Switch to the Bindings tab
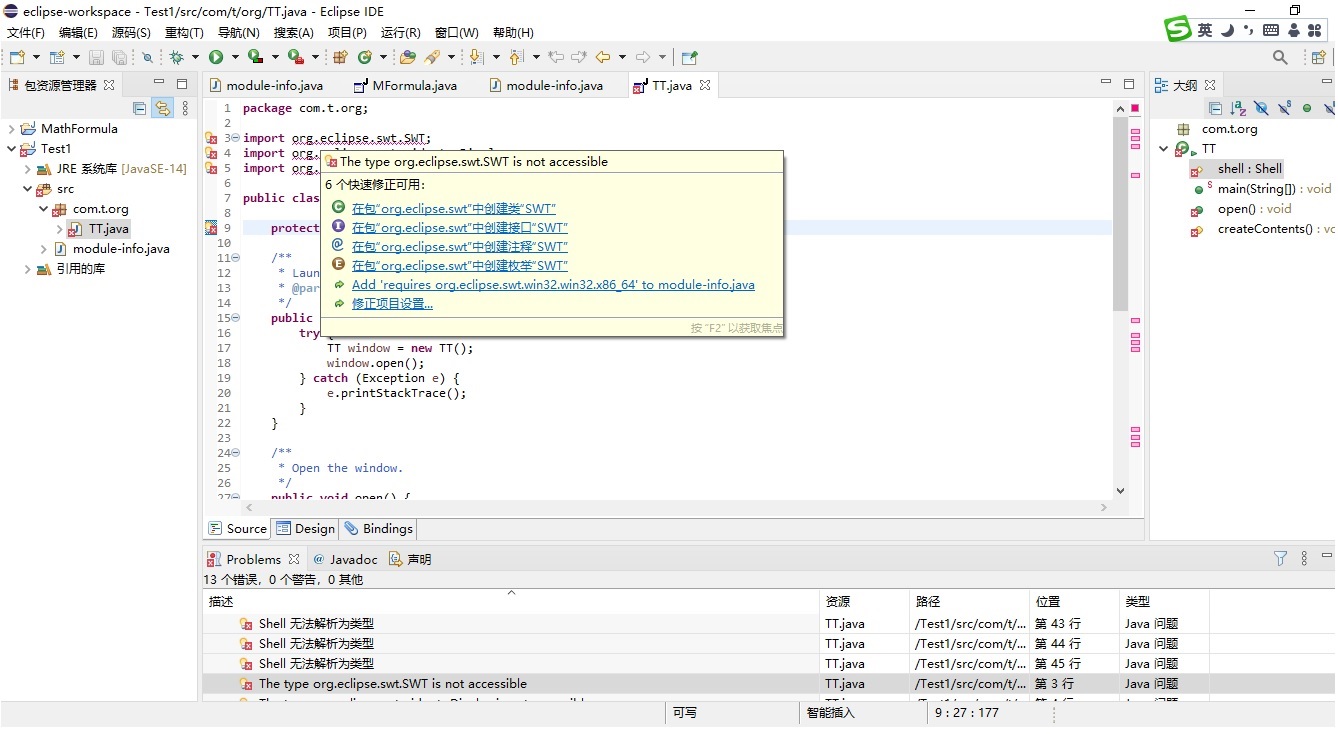1338x734 pixels. [378, 529]
